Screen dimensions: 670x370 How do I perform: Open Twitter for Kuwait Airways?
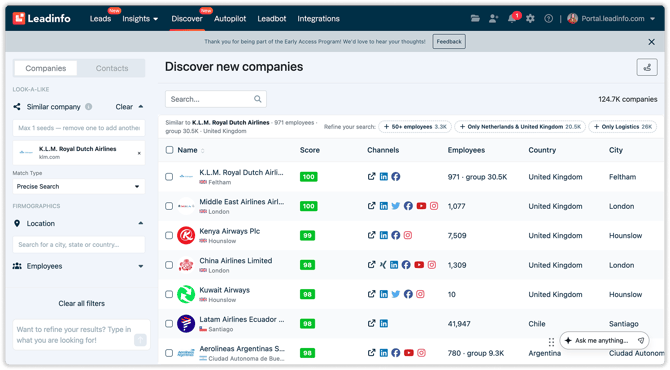point(396,294)
